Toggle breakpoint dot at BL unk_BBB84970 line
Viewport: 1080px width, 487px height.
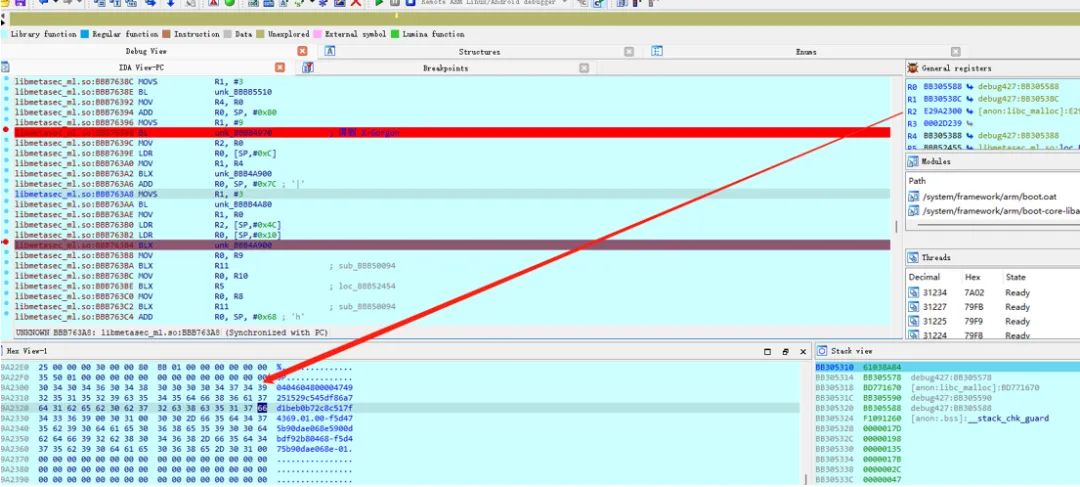(x=6, y=129)
